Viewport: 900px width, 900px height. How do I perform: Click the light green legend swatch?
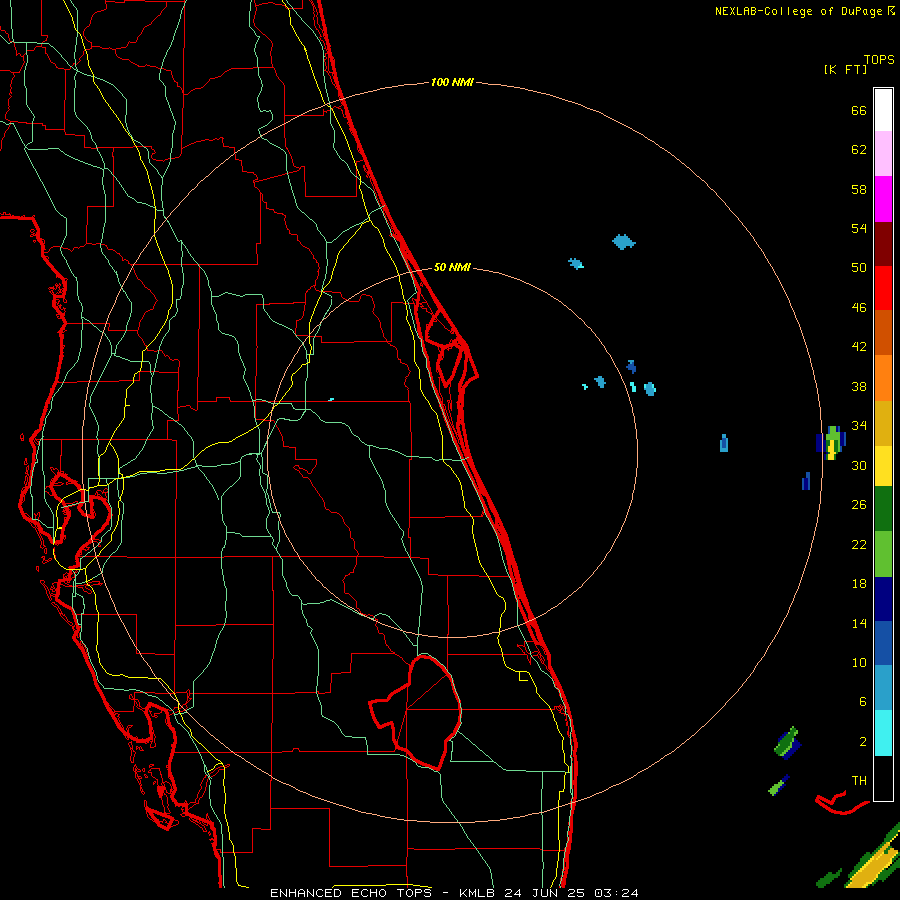(883, 553)
